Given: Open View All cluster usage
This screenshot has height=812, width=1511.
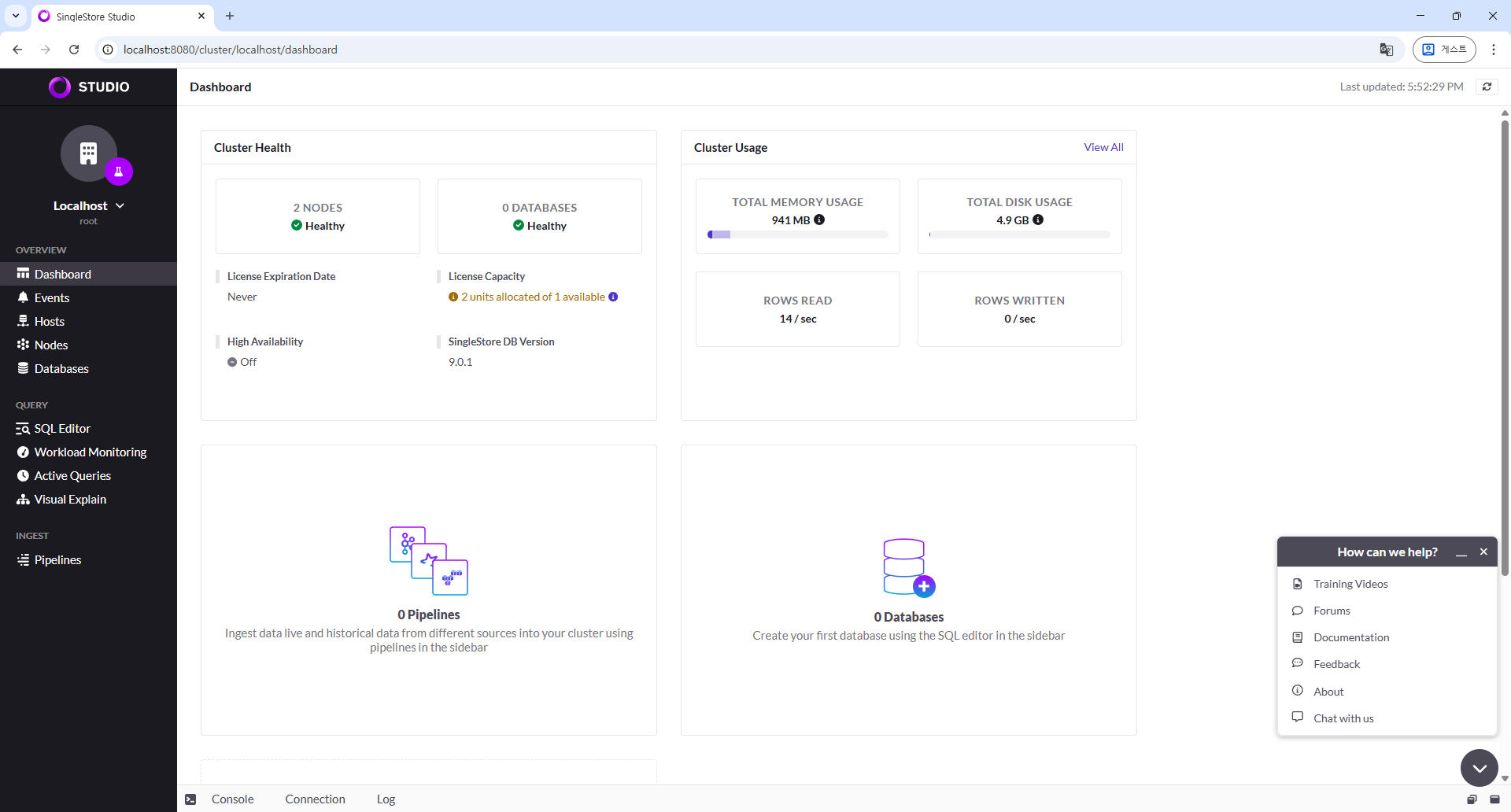Looking at the screenshot, I should point(1103,147).
